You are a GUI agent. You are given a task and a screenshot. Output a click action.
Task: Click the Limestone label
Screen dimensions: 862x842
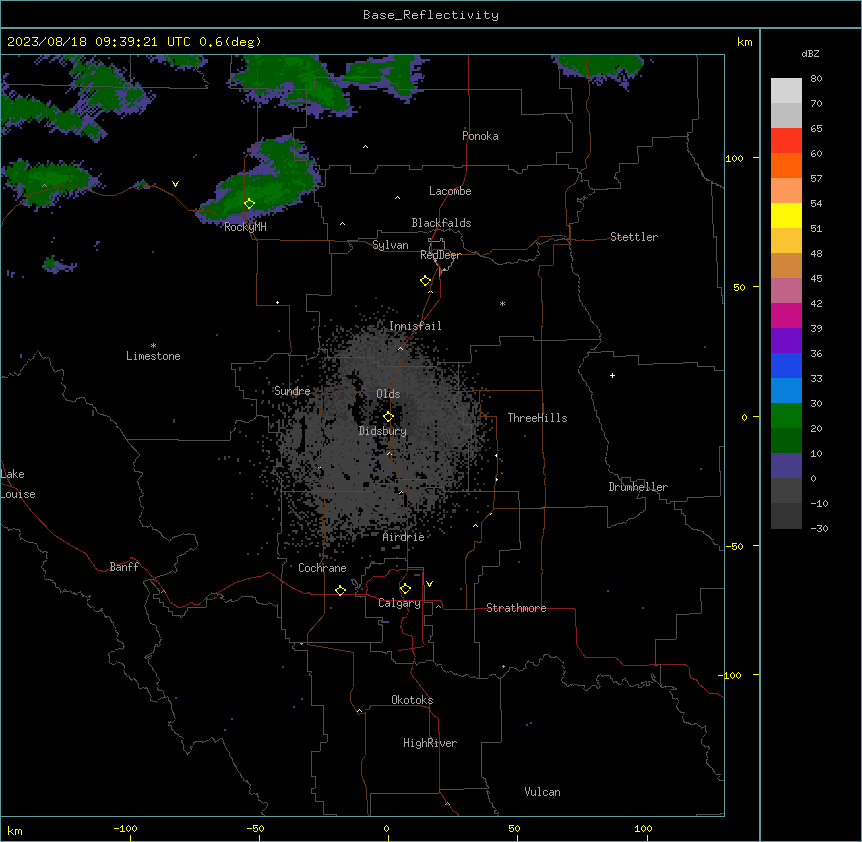coord(153,356)
